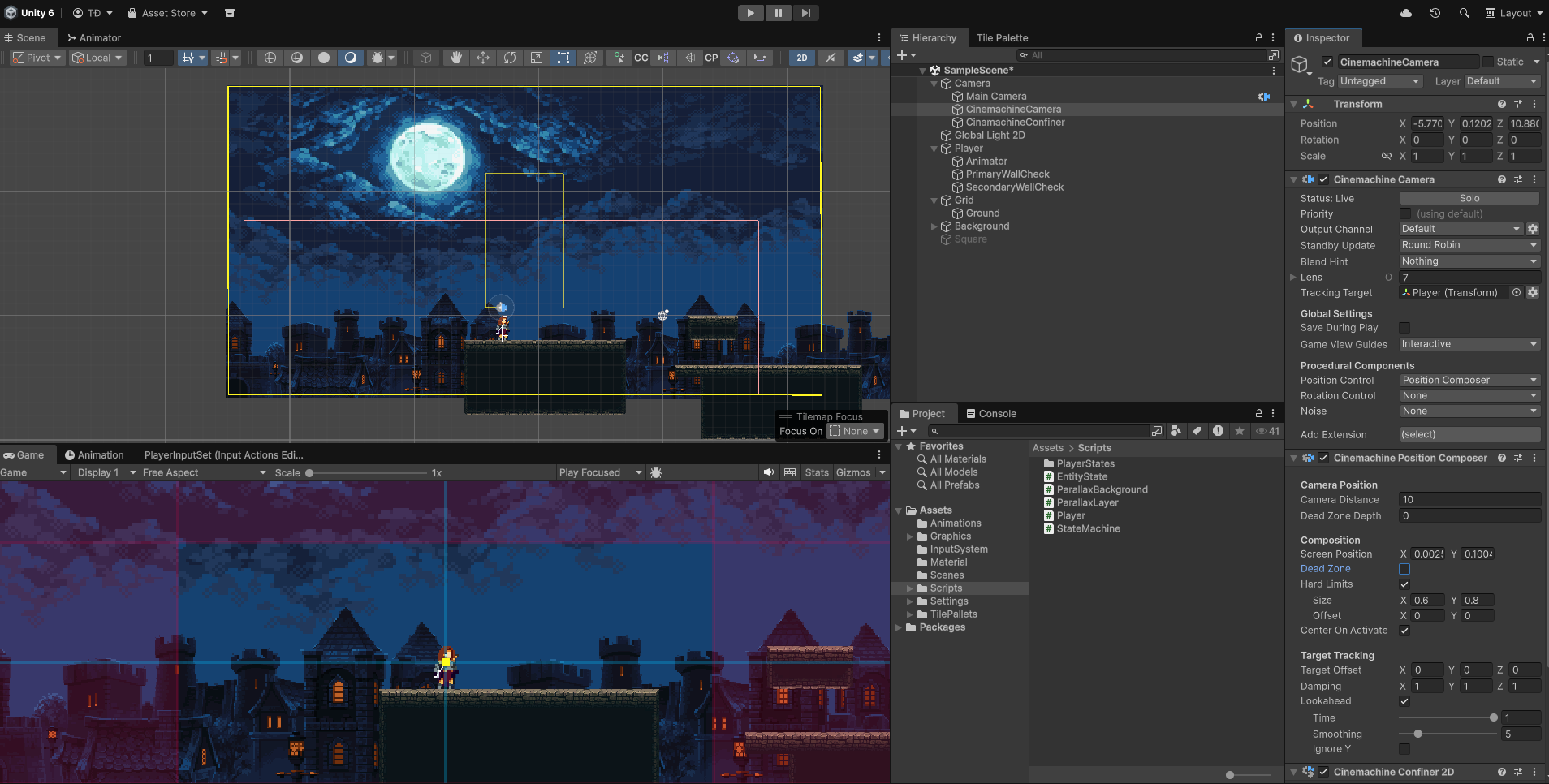
Task: Open the Free Aspect dropdown in Game view
Action: coord(204,472)
